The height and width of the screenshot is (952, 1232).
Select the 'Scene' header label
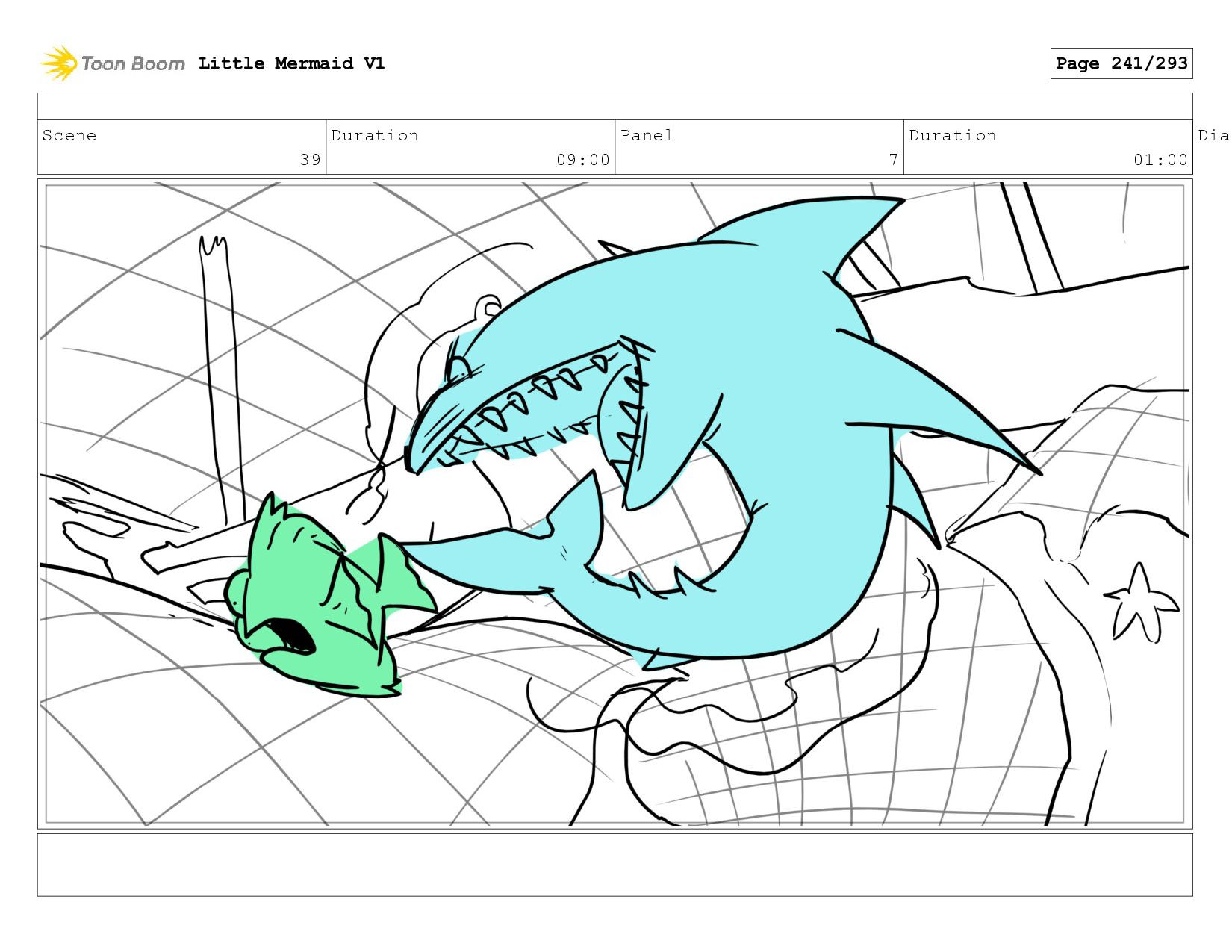(69, 135)
